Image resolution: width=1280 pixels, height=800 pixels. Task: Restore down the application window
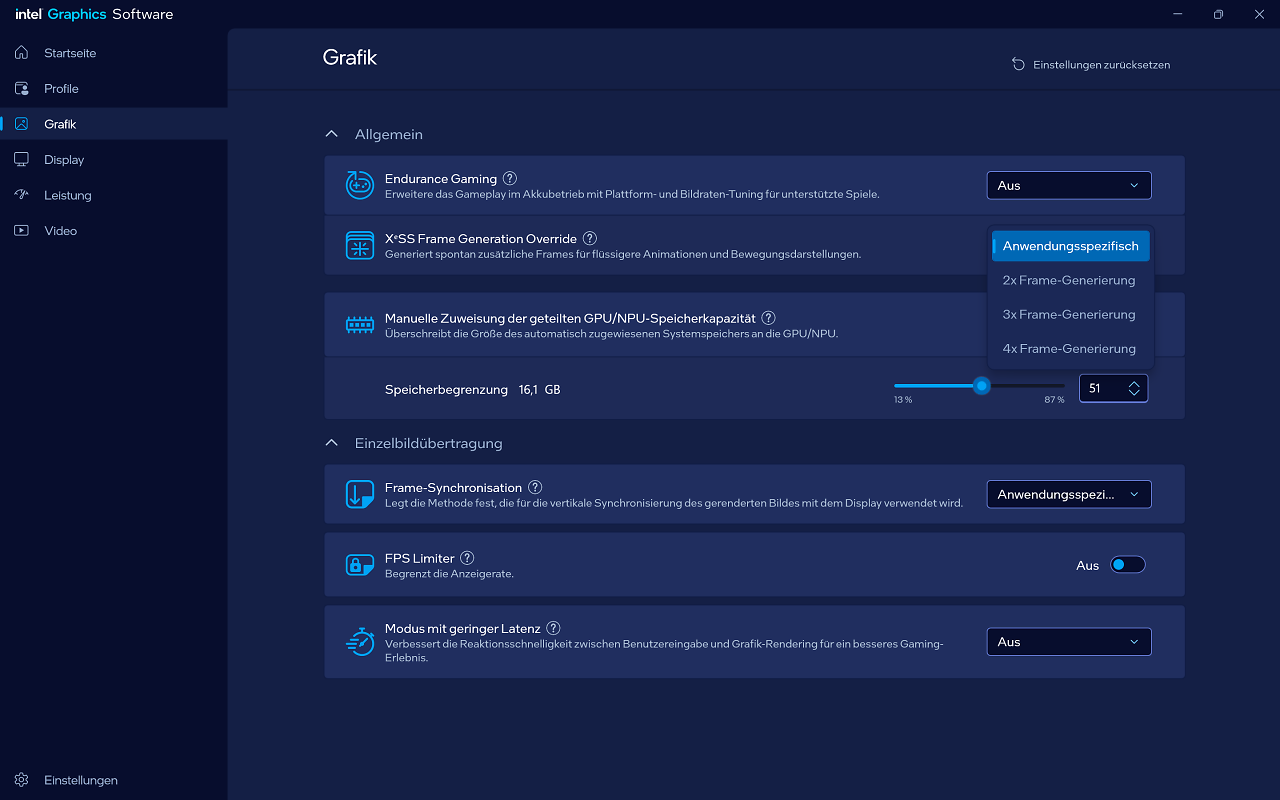1218,14
